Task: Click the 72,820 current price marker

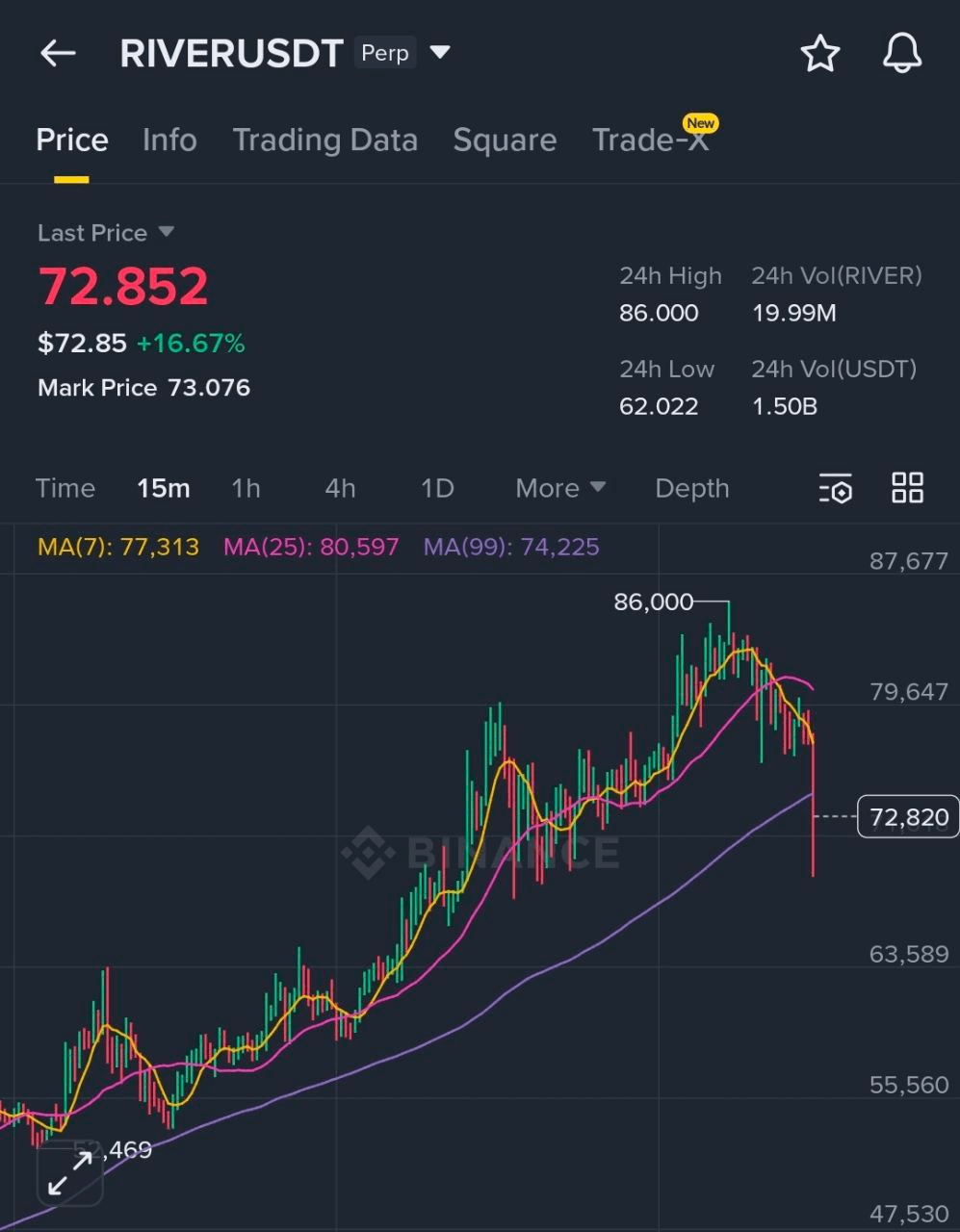Action: 908,817
